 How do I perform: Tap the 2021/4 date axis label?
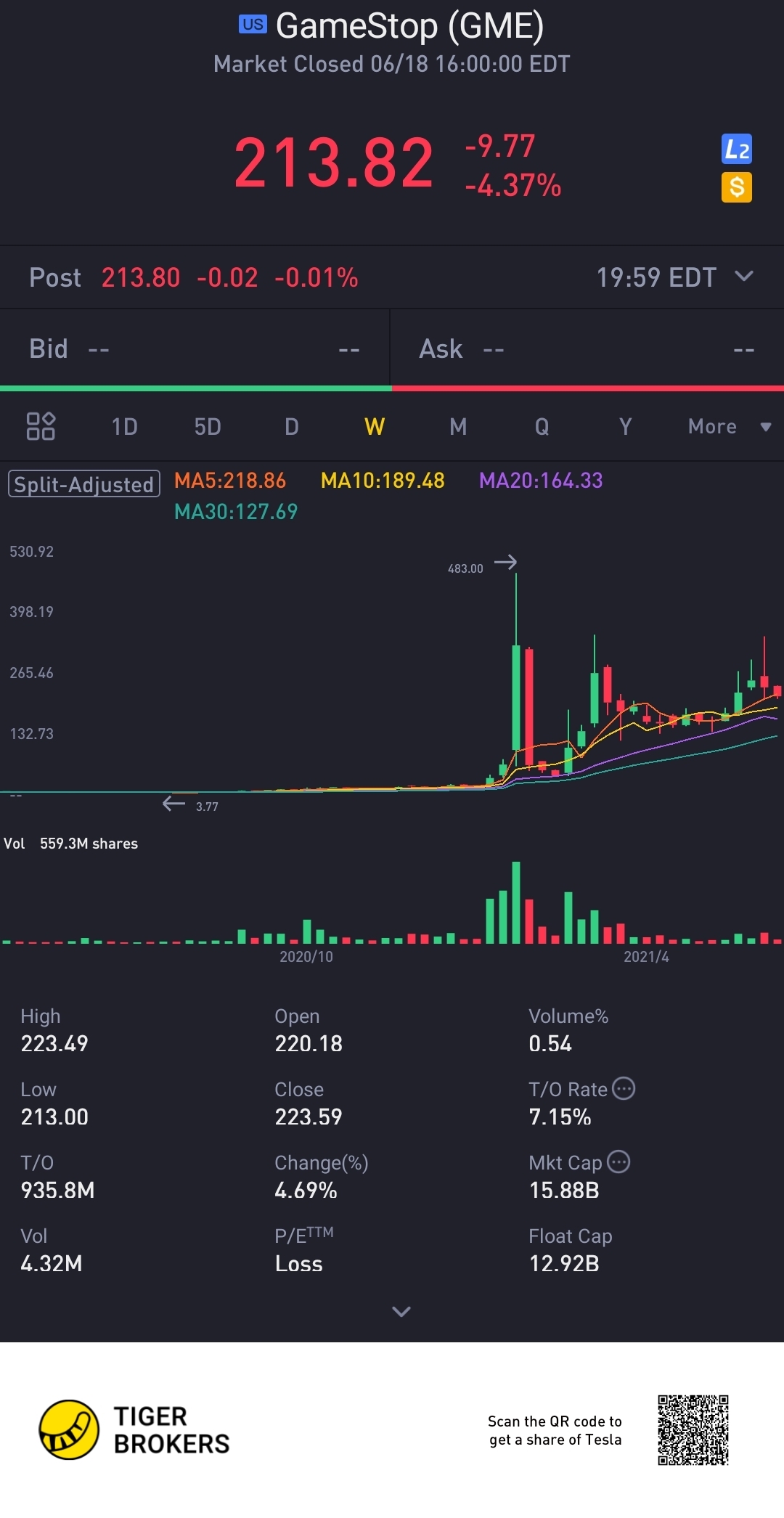646,957
